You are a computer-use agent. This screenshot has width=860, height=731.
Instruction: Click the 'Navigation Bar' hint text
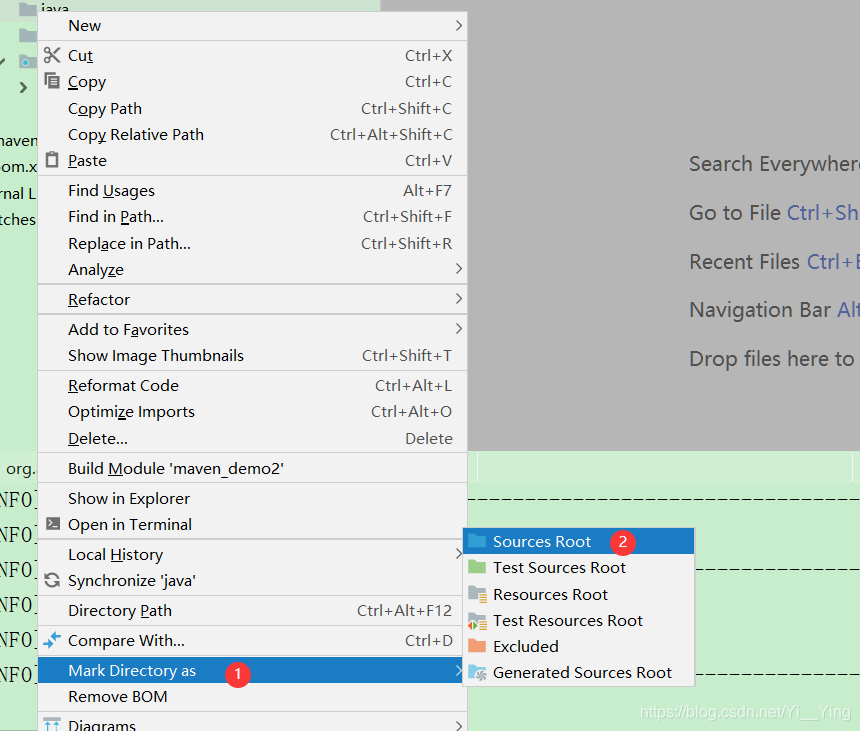[x=760, y=310]
